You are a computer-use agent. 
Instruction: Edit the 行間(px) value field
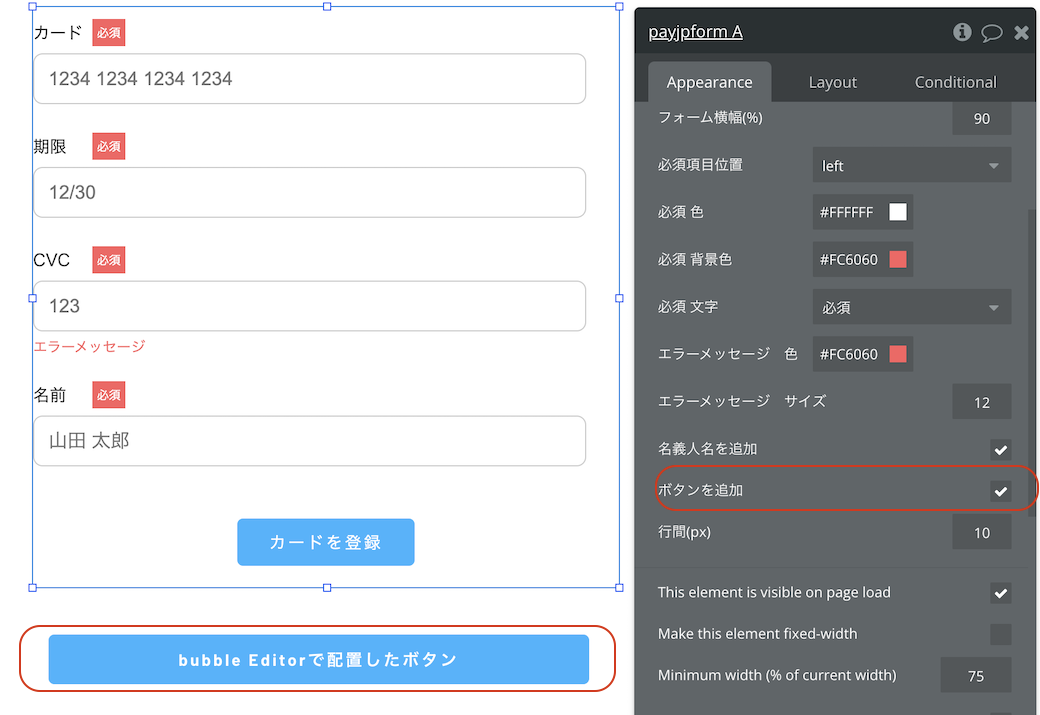tap(982, 532)
